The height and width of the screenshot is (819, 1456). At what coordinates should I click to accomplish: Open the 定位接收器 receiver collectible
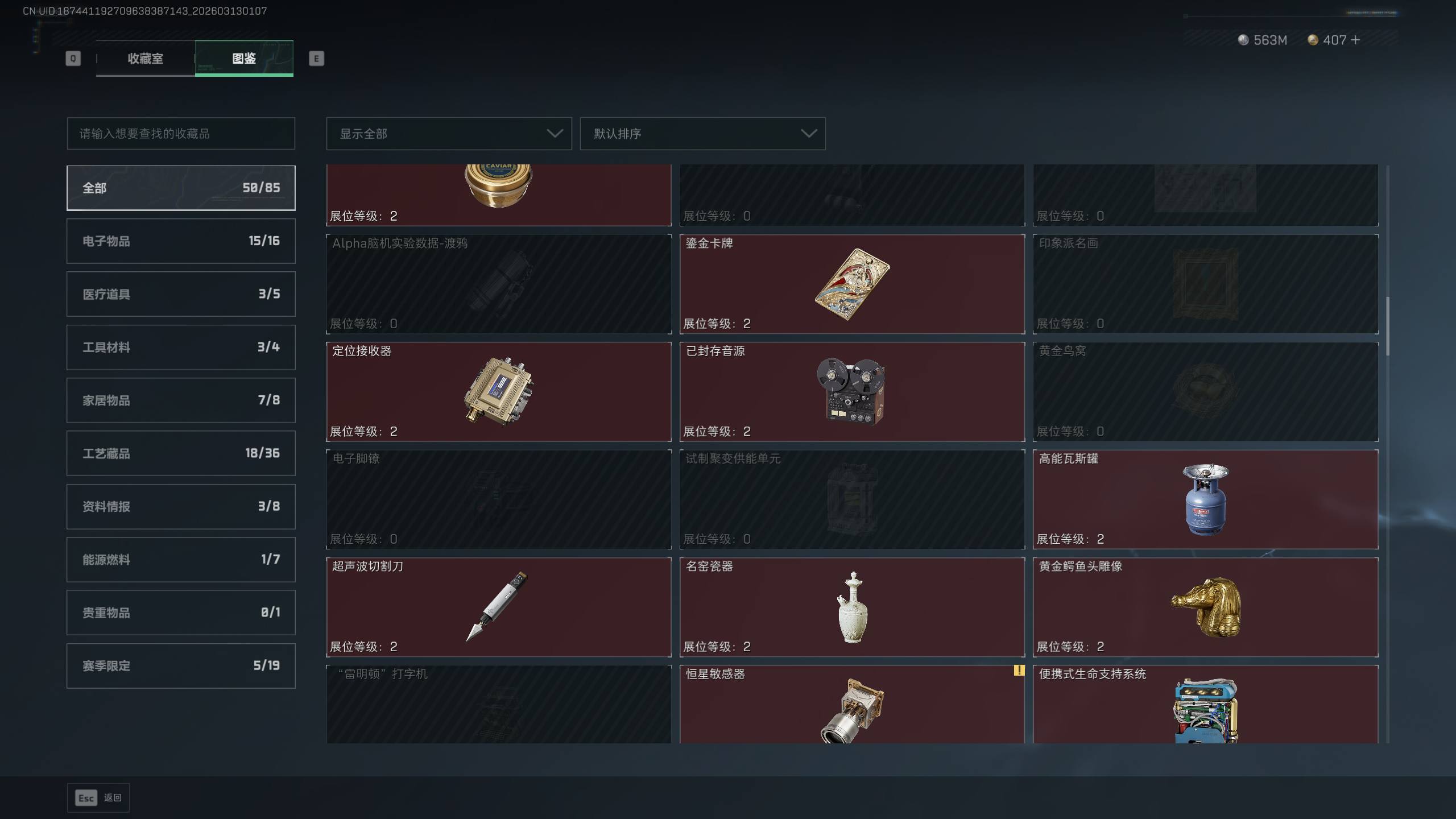point(499,391)
